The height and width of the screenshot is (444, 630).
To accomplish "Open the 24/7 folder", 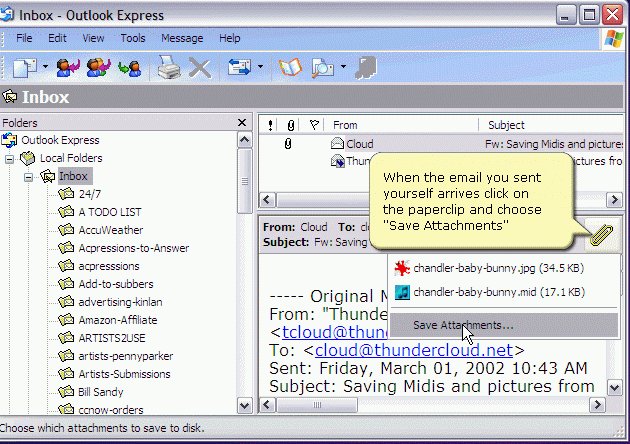I will pyautogui.click(x=90, y=194).
